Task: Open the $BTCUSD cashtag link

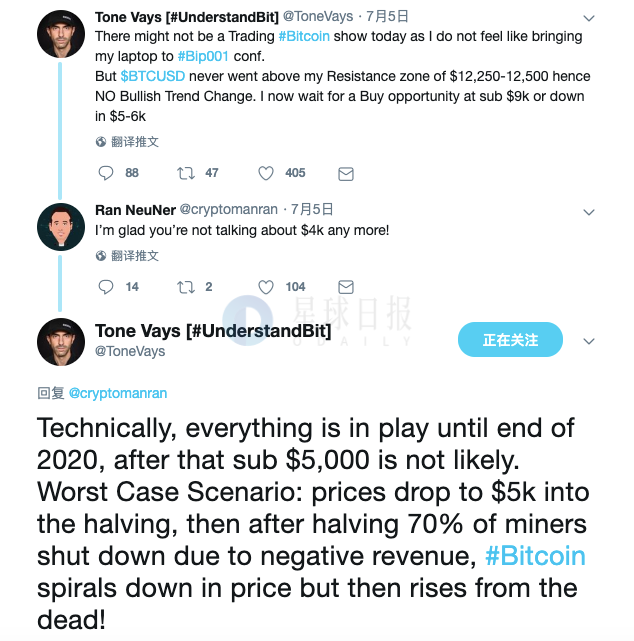Action: point(153,76)
